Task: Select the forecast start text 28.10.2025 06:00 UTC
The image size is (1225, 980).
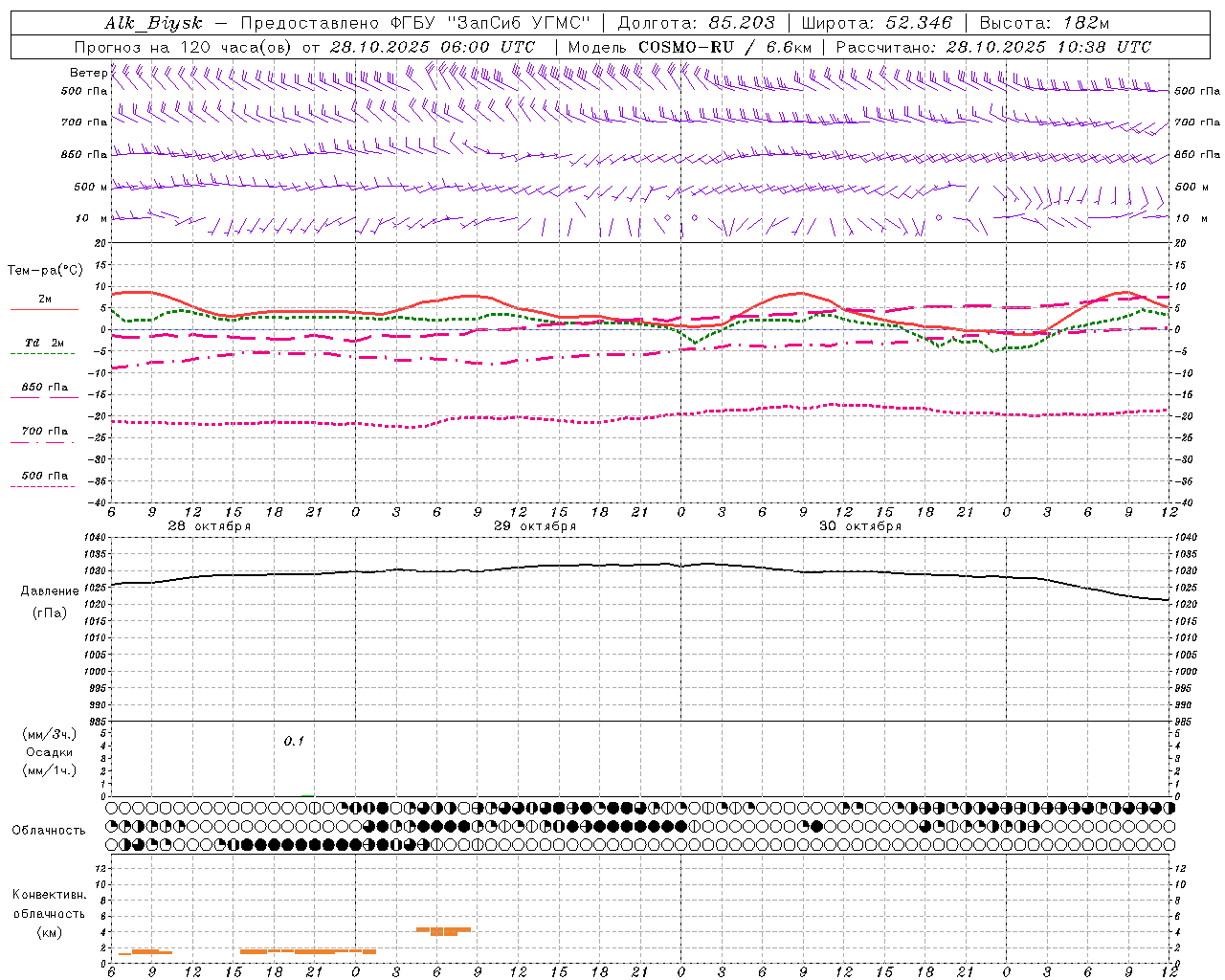Action: point(433,47)
